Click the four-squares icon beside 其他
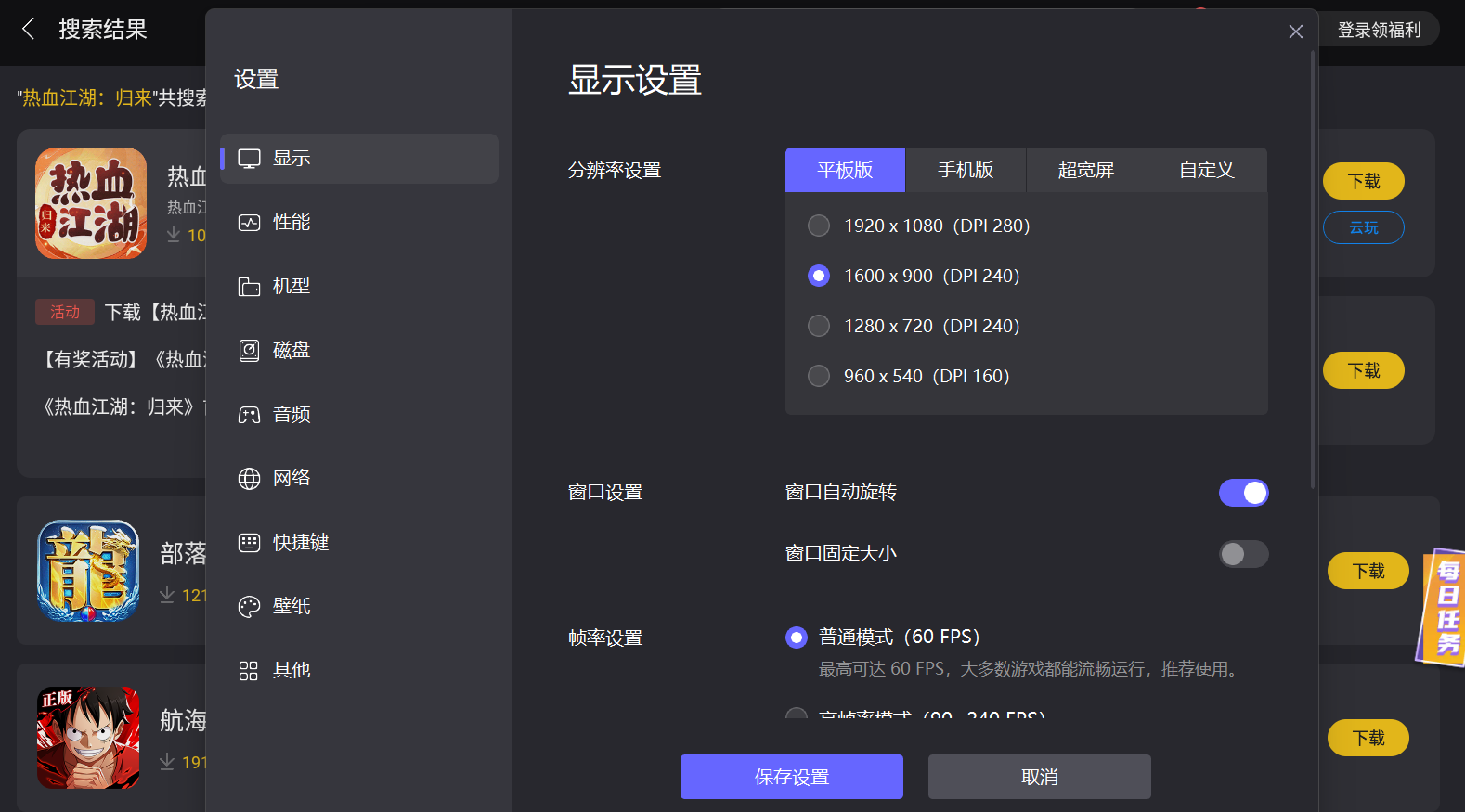This screenshot has width=1465, height=812. 249,671
